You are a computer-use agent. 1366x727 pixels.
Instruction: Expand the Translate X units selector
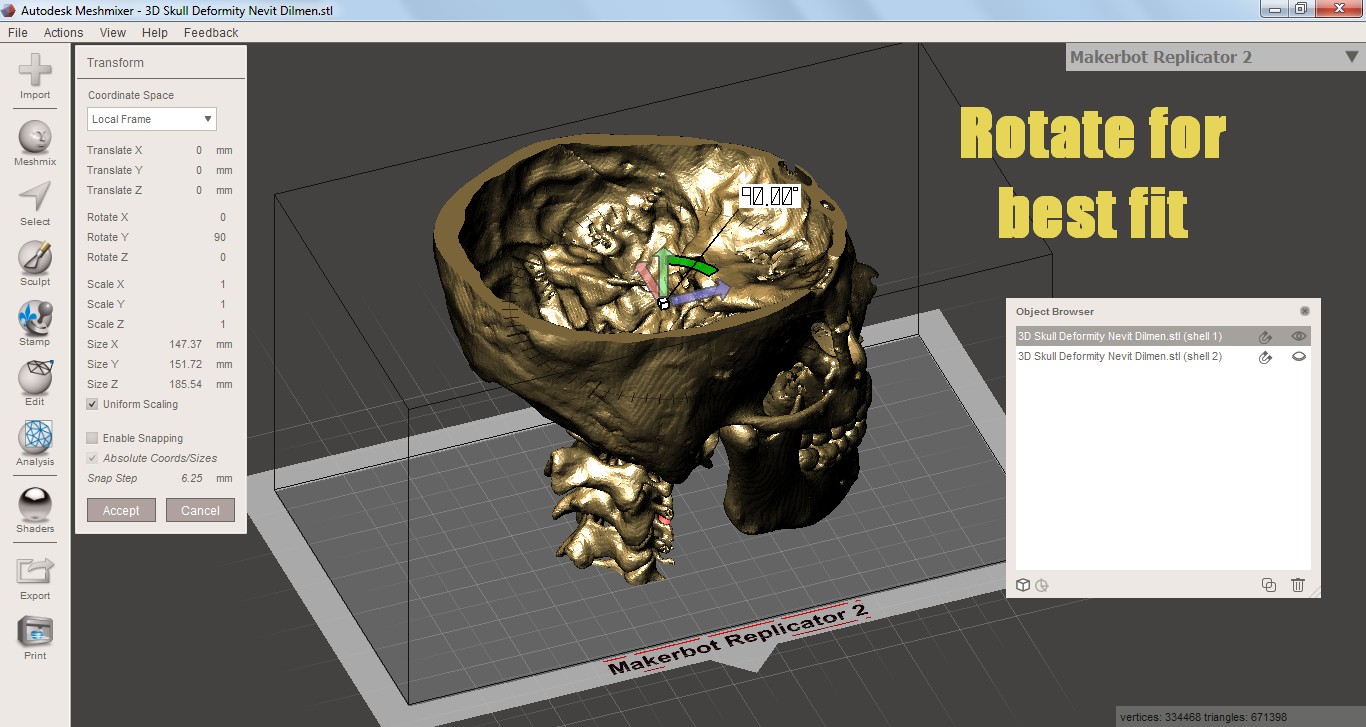click(x=224, y=150)
